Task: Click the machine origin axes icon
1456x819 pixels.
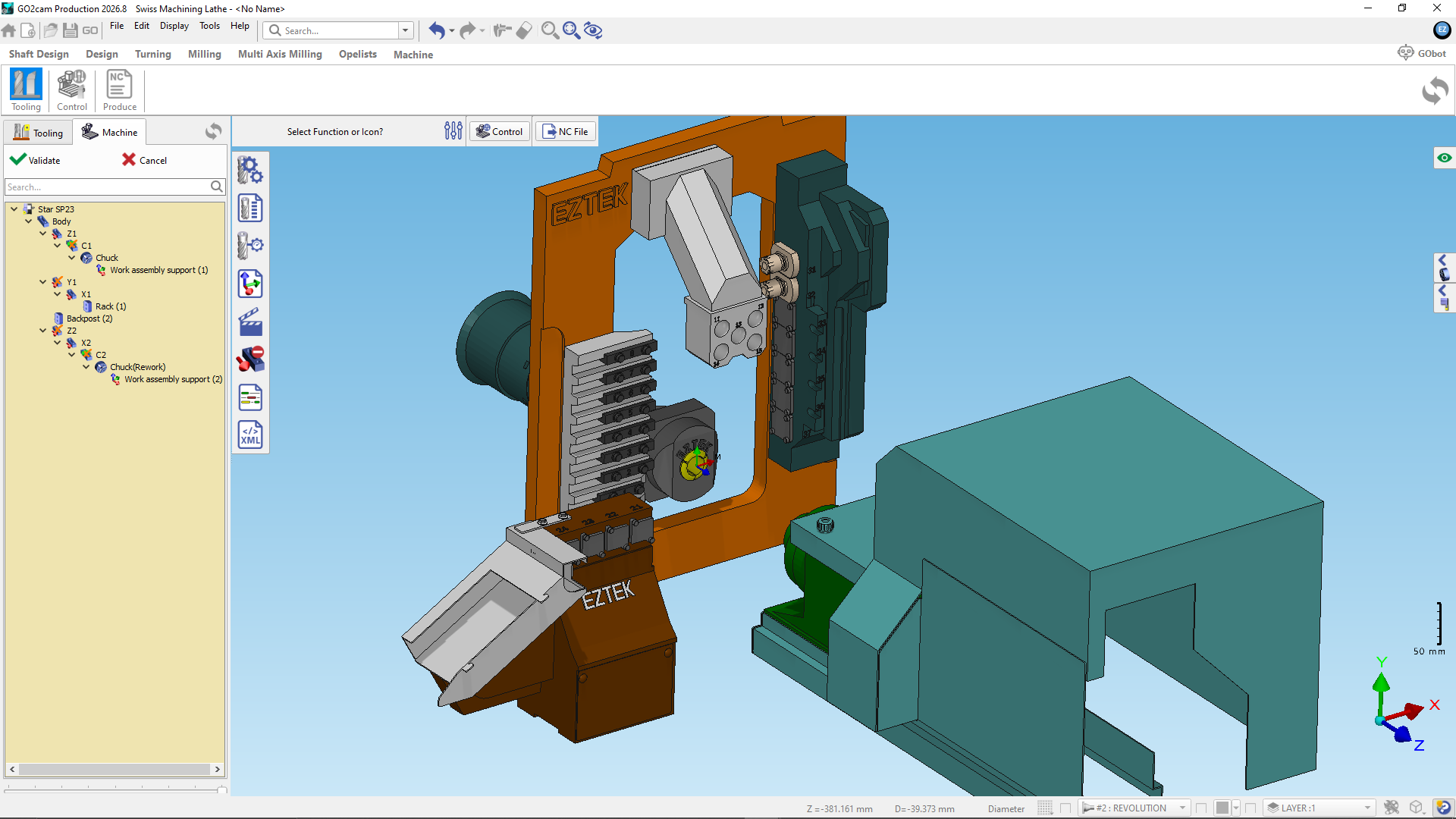Action: [250, 284]
